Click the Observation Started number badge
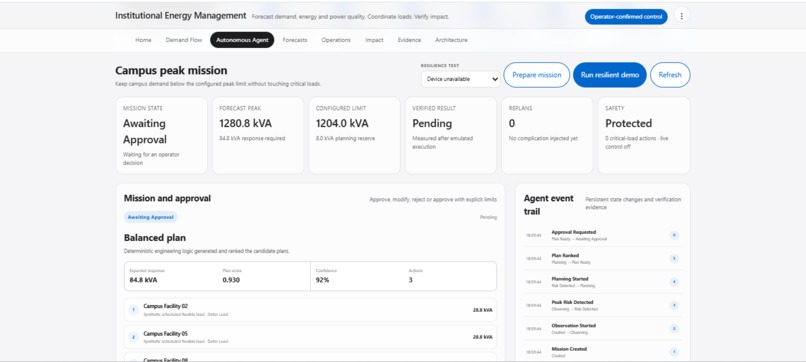 [674, 329]
